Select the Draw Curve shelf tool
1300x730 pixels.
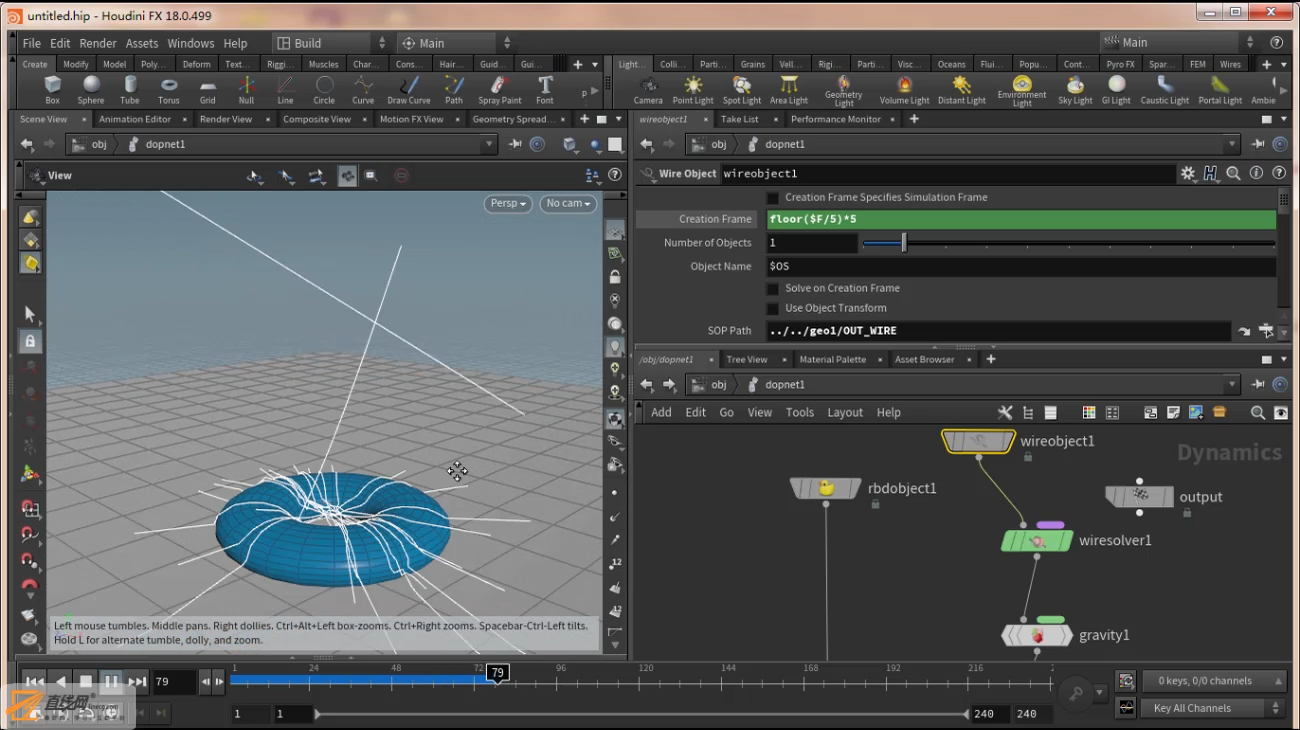click(409, 90)
